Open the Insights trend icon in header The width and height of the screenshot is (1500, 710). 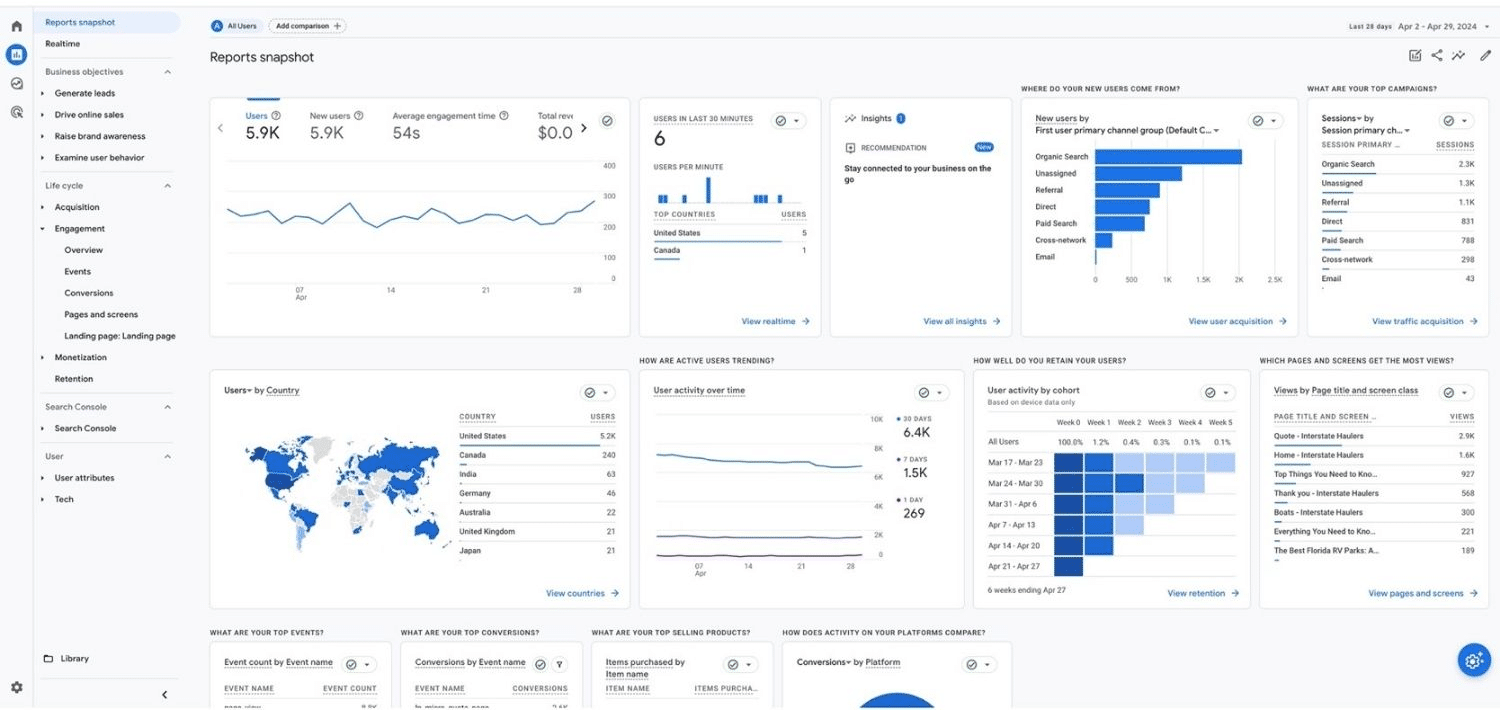coord(1459,56)
